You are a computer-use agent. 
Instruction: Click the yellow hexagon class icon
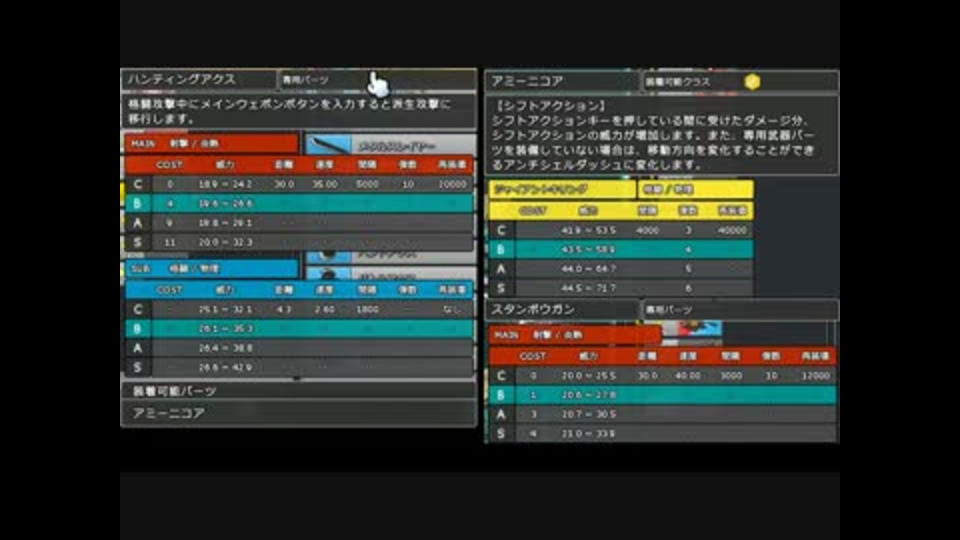[x=752, y=81]
